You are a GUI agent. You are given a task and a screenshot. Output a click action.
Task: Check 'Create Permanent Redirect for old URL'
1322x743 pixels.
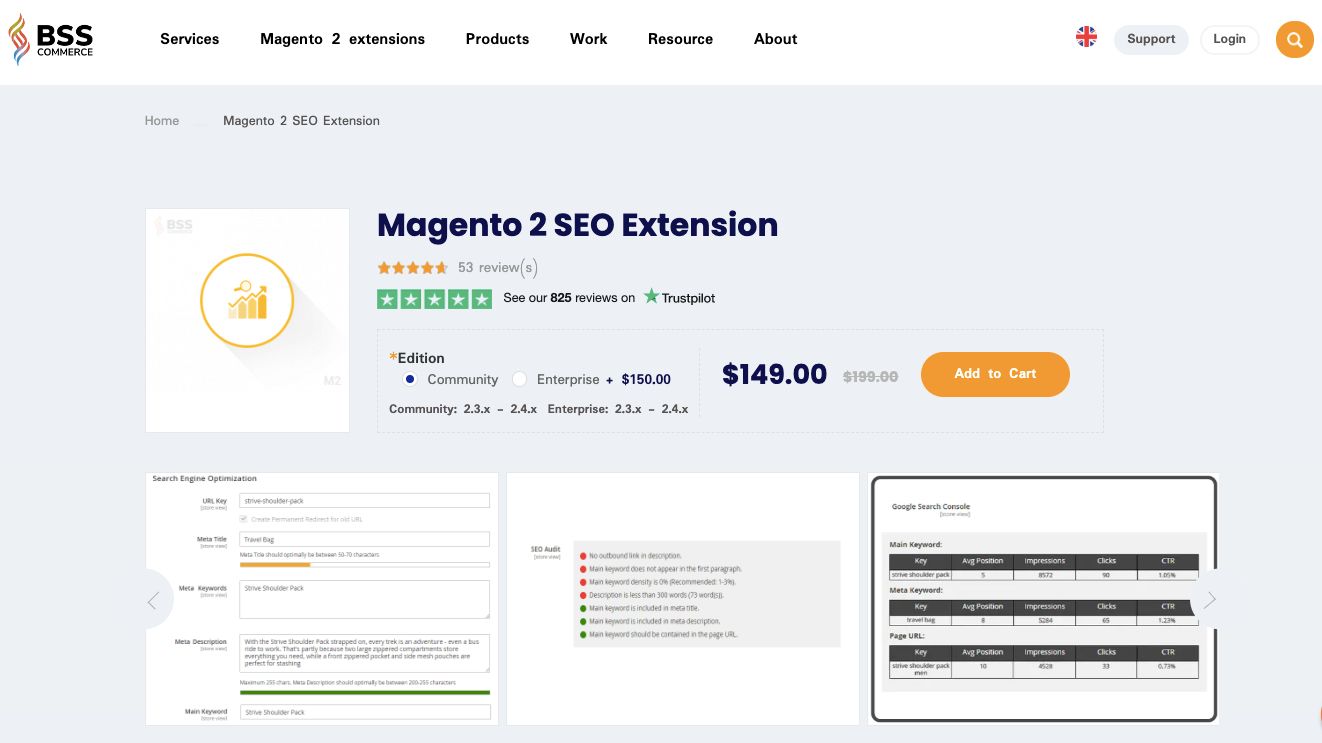(x=243, y=518)
